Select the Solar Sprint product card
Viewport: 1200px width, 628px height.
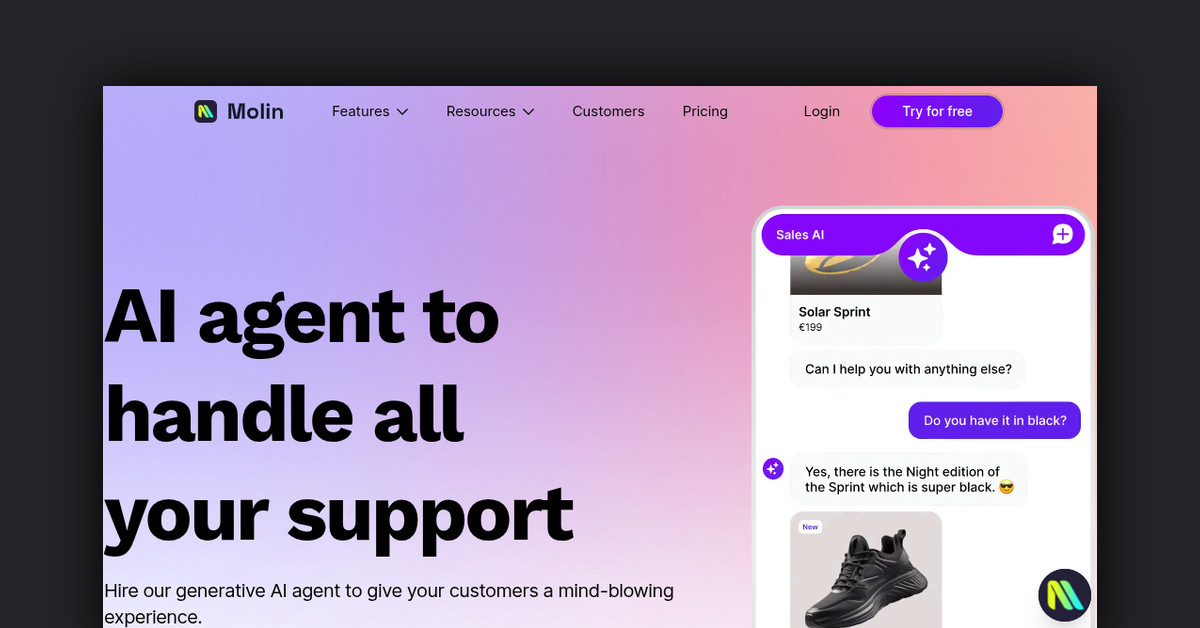tap(866, 299)
